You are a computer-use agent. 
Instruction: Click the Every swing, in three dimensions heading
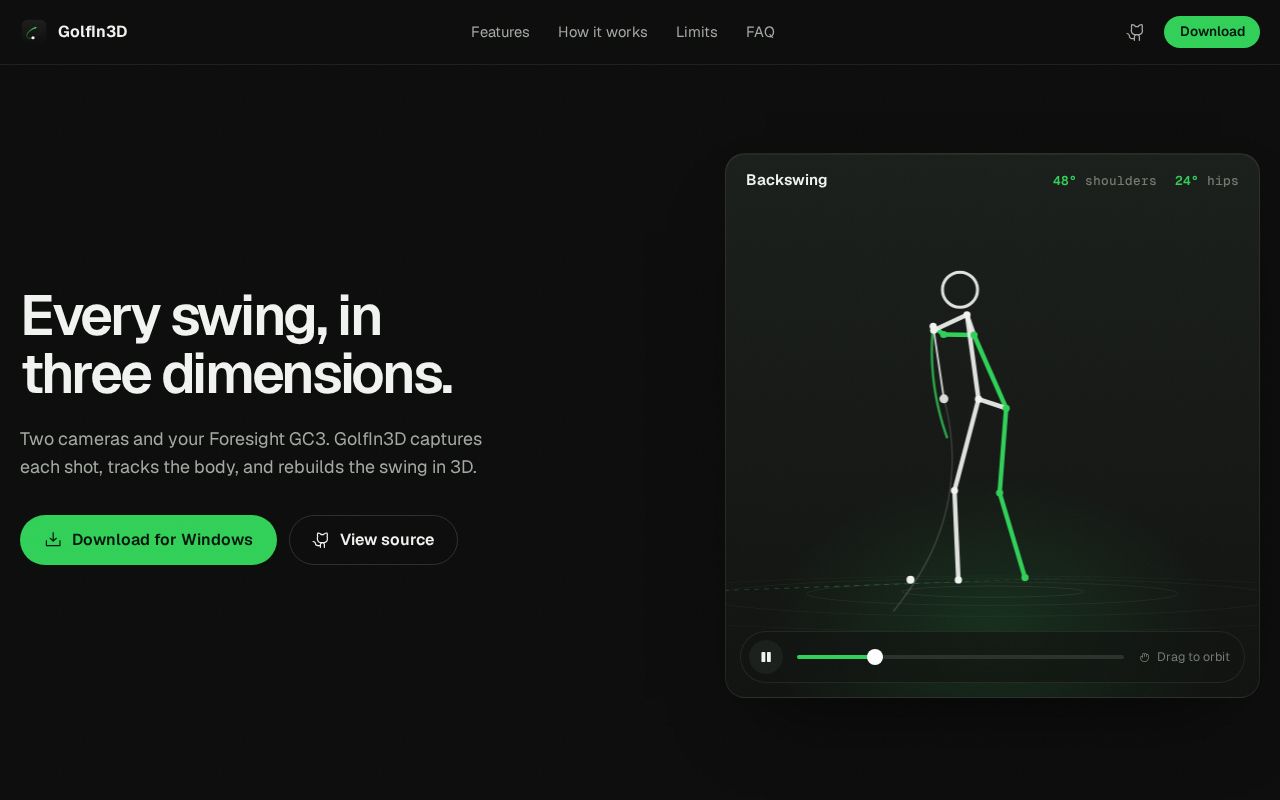coord(237,345)
